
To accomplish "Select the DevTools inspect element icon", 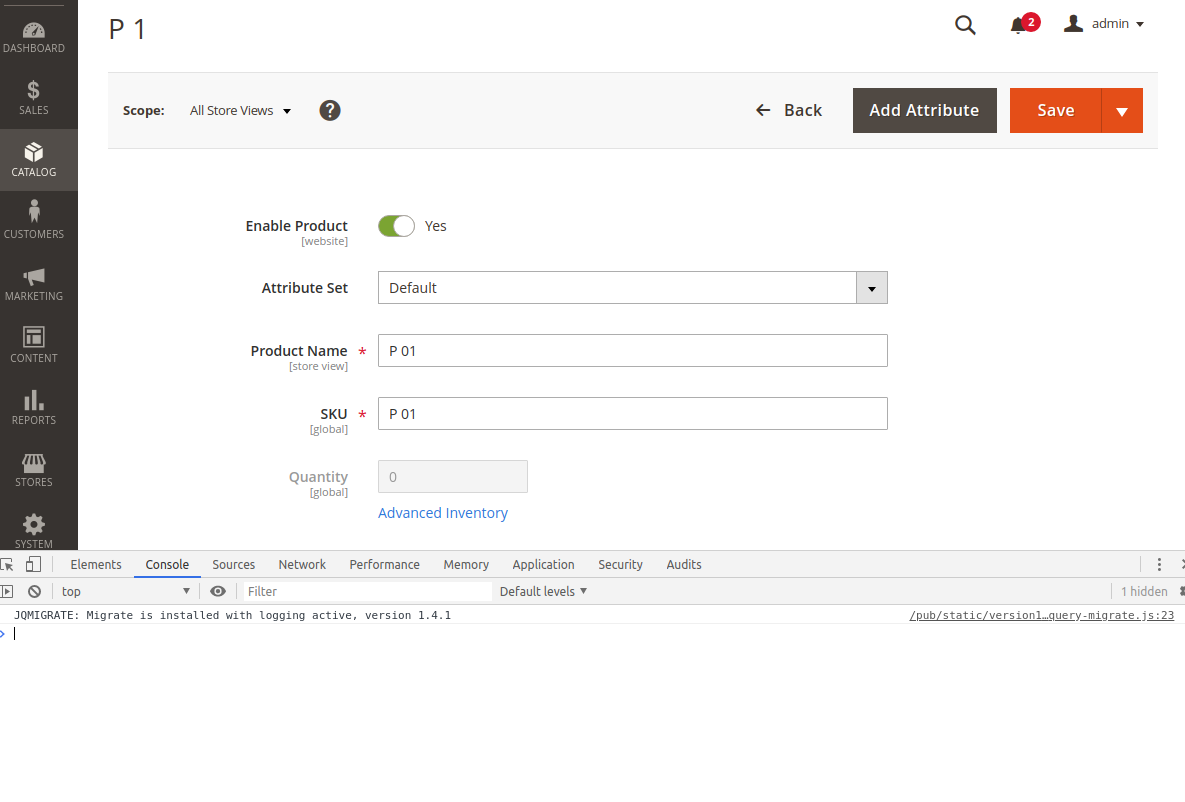I will pyautogui.click(x=7, y=565).
